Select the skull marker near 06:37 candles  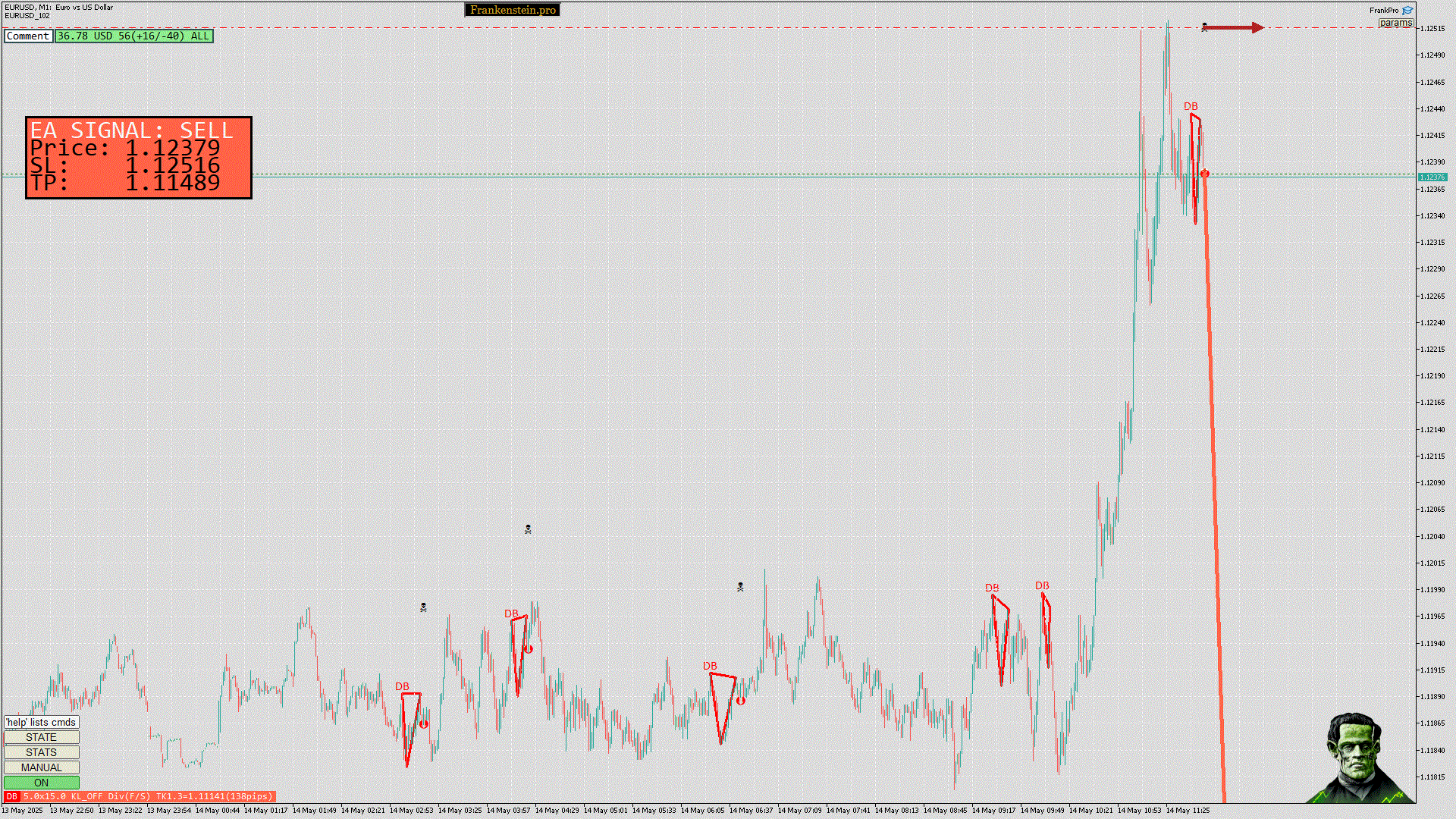coord(740,587)
